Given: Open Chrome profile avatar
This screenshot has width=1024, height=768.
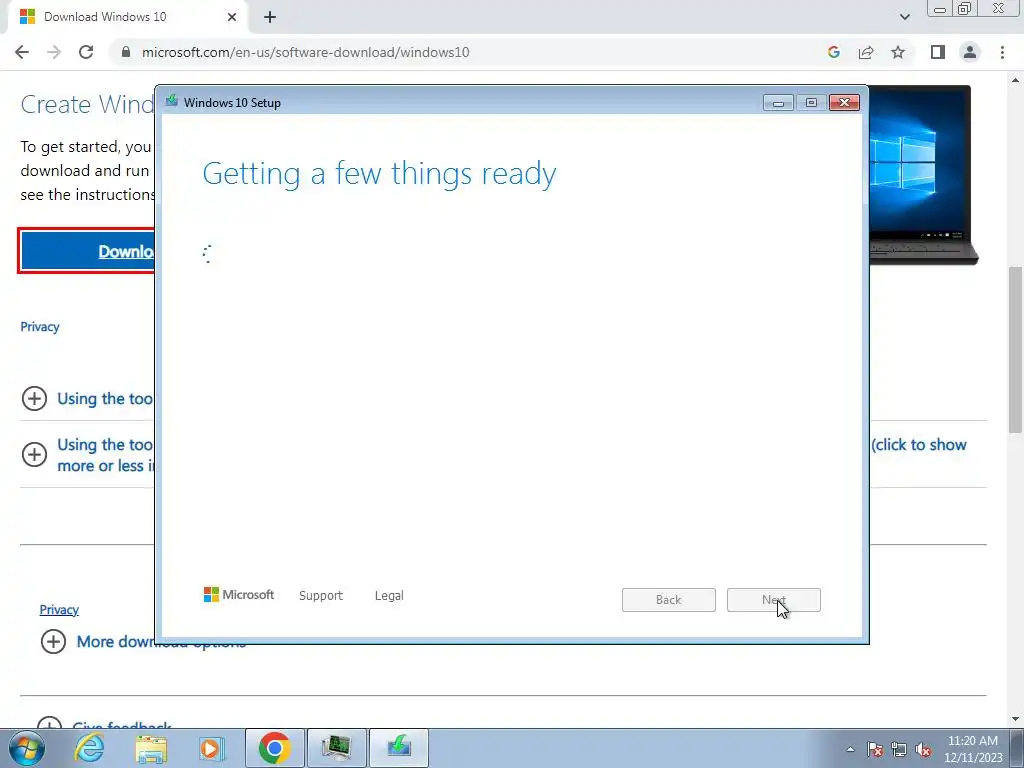Looking at the screenshot, I should (x=970, y=52).
